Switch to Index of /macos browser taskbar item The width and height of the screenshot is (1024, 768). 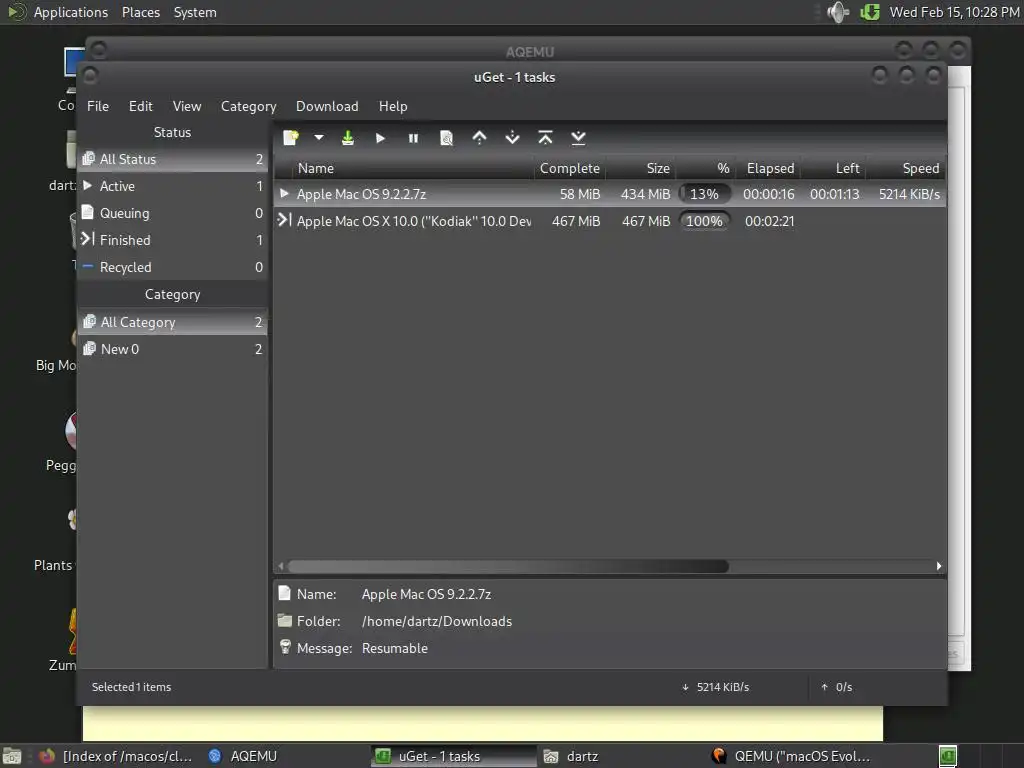116,756
